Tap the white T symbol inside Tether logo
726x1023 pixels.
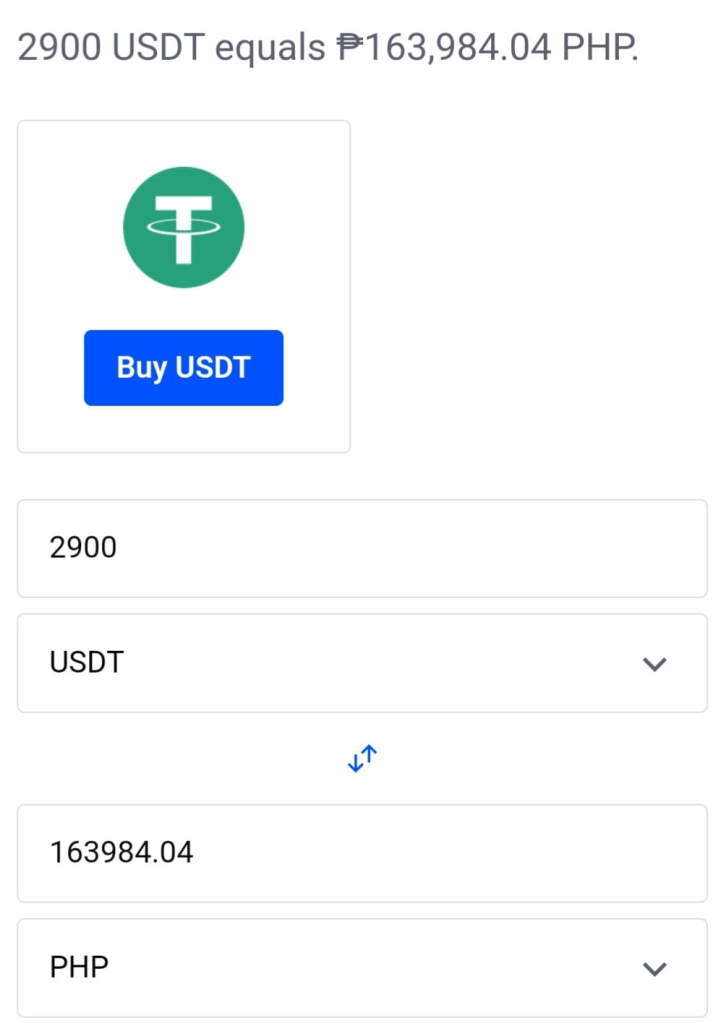tap(183, 229)
